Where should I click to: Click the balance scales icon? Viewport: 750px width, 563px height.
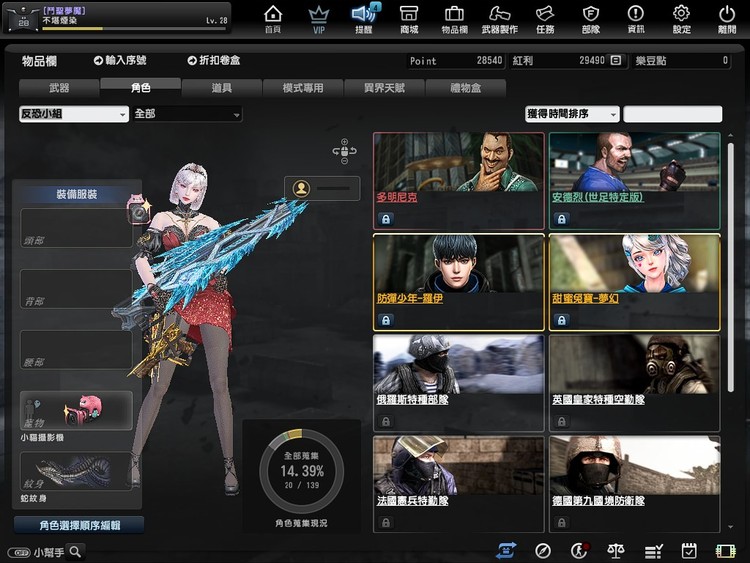(x=616, y=551)
